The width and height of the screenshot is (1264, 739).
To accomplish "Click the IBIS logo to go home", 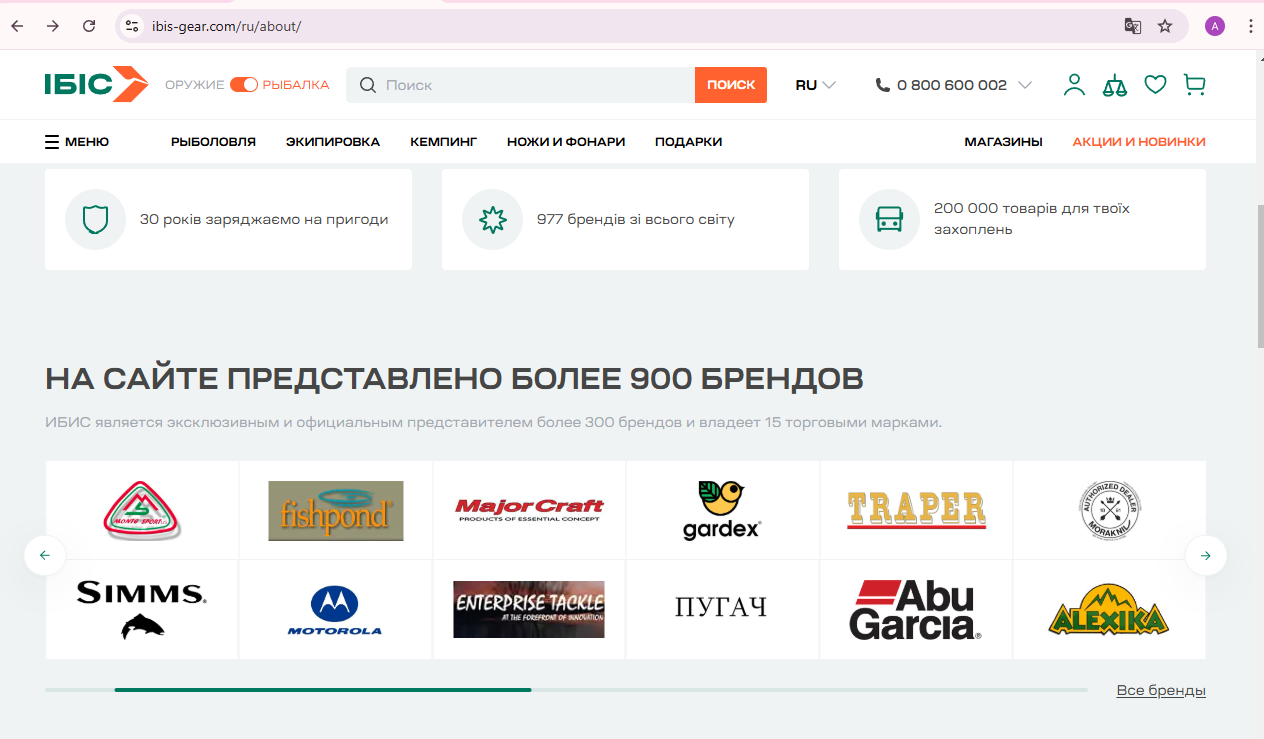I will pos(96,84).
